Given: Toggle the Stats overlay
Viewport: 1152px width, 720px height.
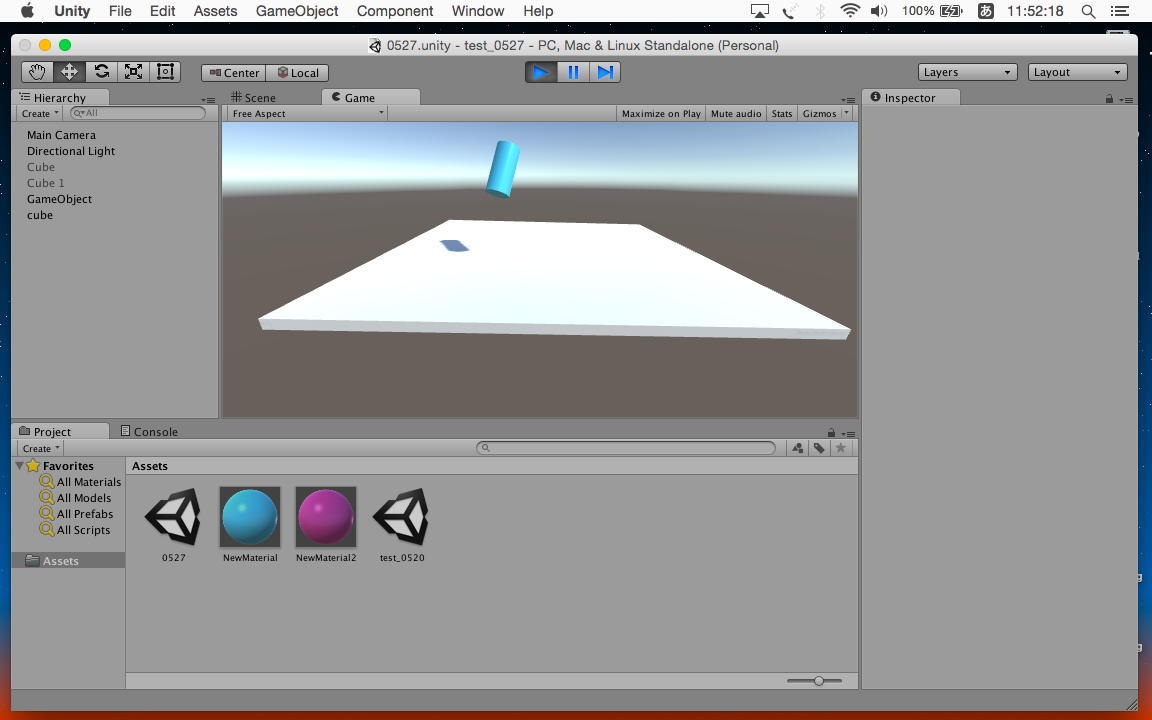Looking at the screenshot, I should coord(781,114).
